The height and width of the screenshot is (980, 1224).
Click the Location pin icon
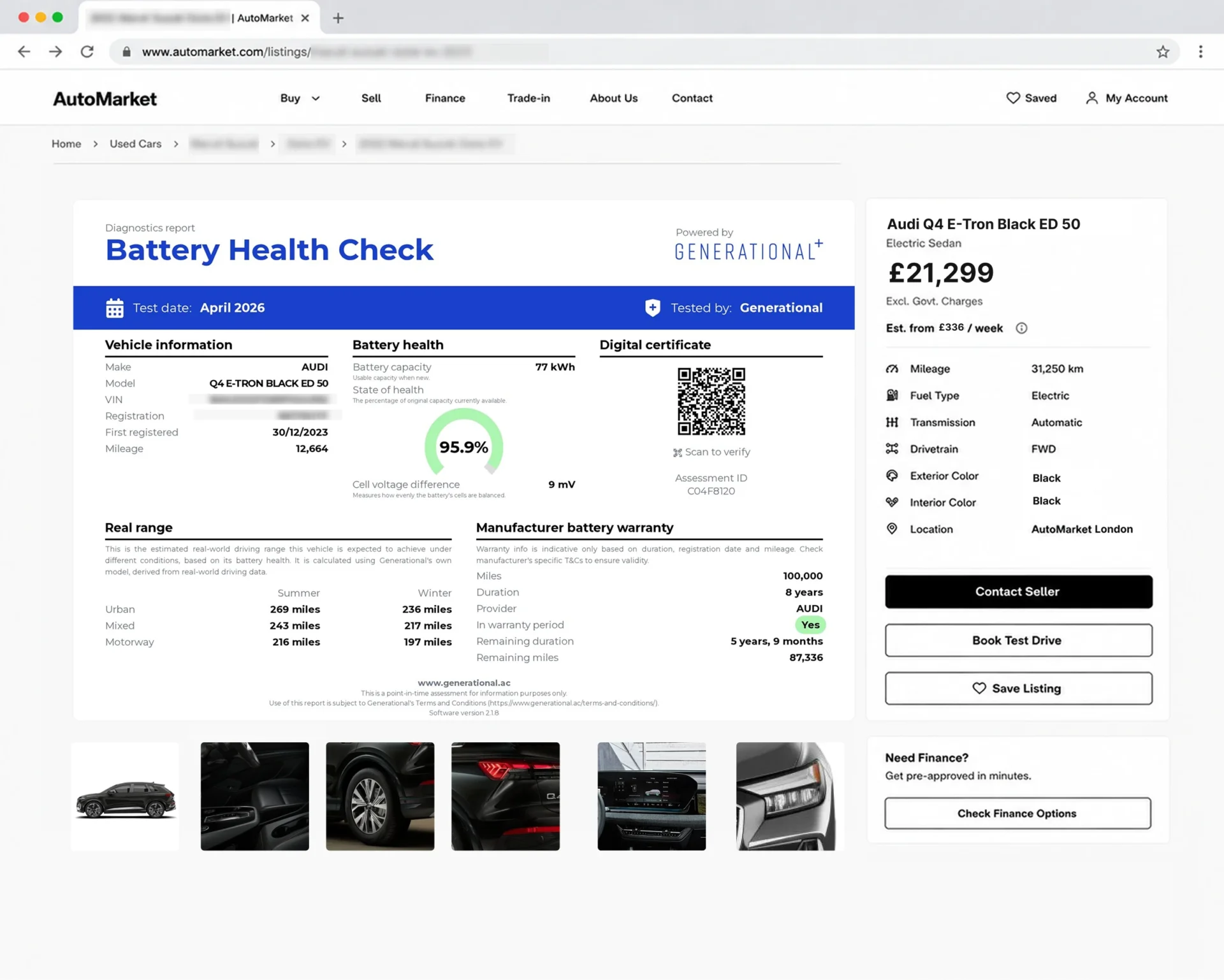point(892,529)
